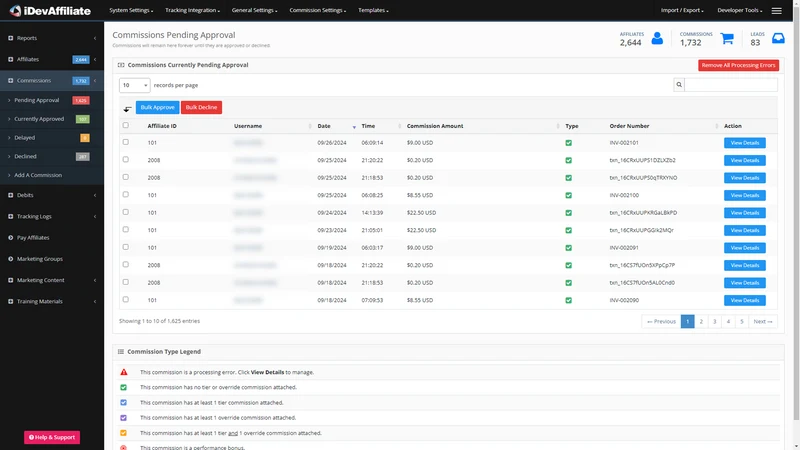
Task: Open the Commission Settings dropdown menu
Action: (x=317, y=10)
